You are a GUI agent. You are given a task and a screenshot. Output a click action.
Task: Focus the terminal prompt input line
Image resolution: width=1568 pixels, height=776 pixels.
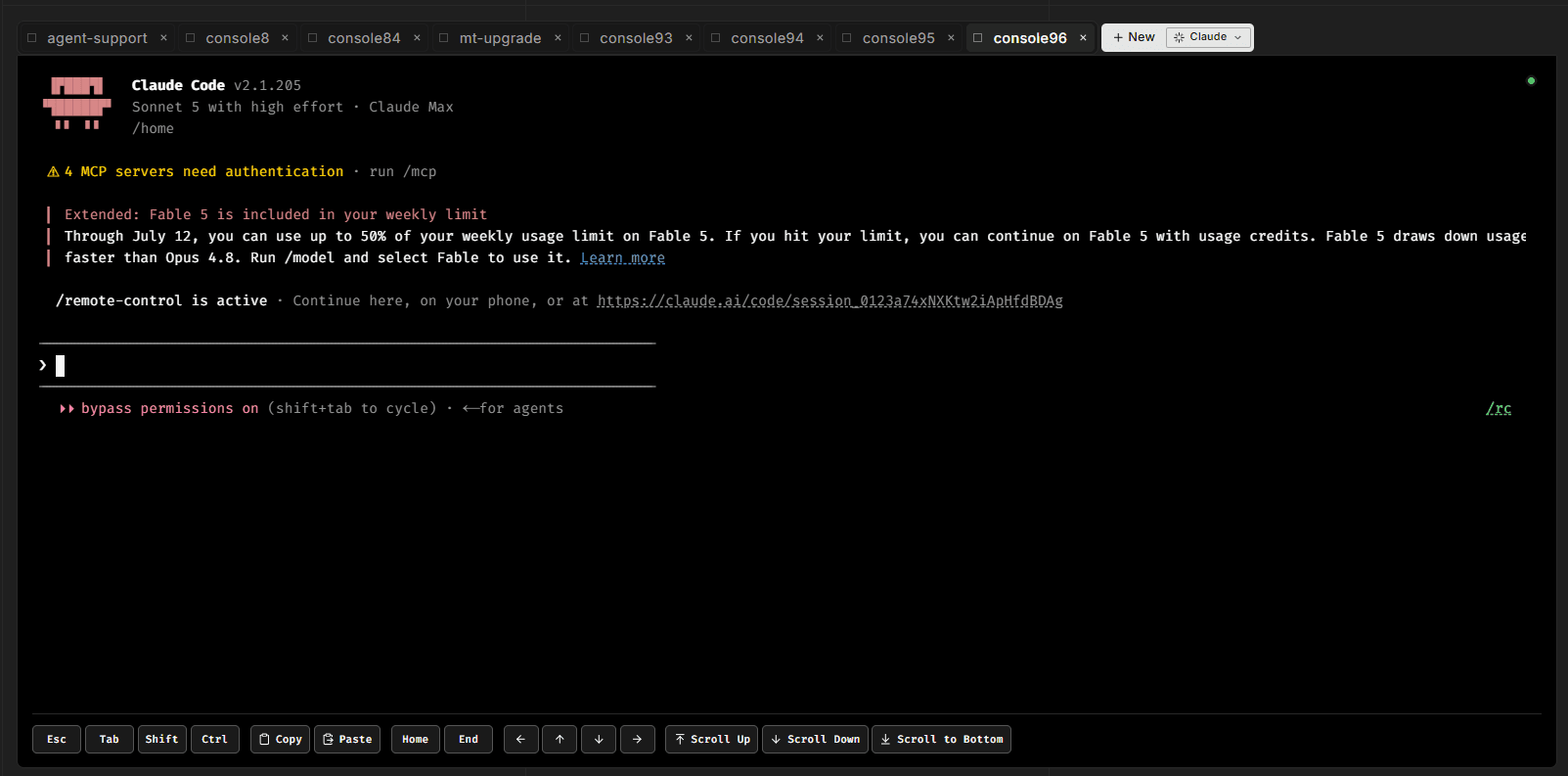[x=347, y=365]
